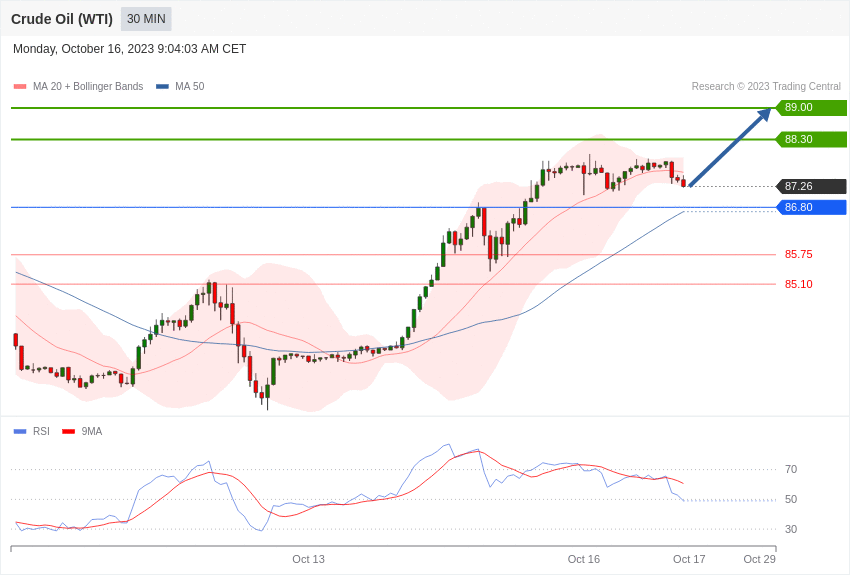Toggle the MA 20 + Bollinger Bands legend swatch
Viewport: 850px width, 576px height.
tap(20, 87)
